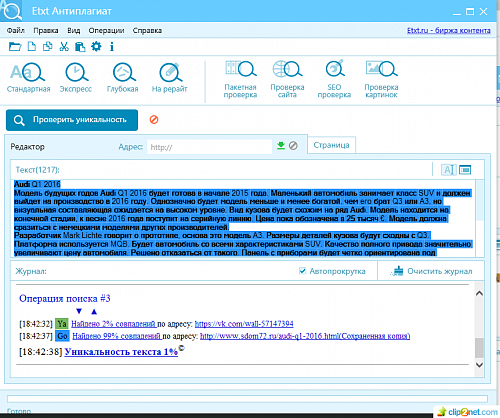Run the Глубокая check
This screenshot has height=418, width=500.
(x=122, y=77)
